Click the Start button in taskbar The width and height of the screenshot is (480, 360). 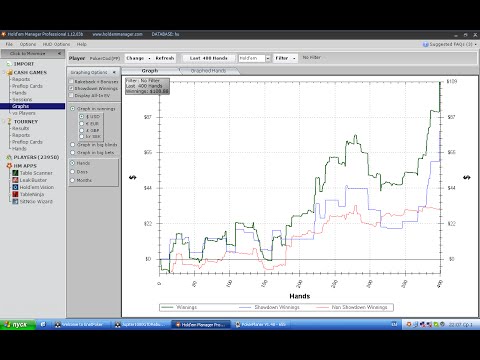coord(18,325)
